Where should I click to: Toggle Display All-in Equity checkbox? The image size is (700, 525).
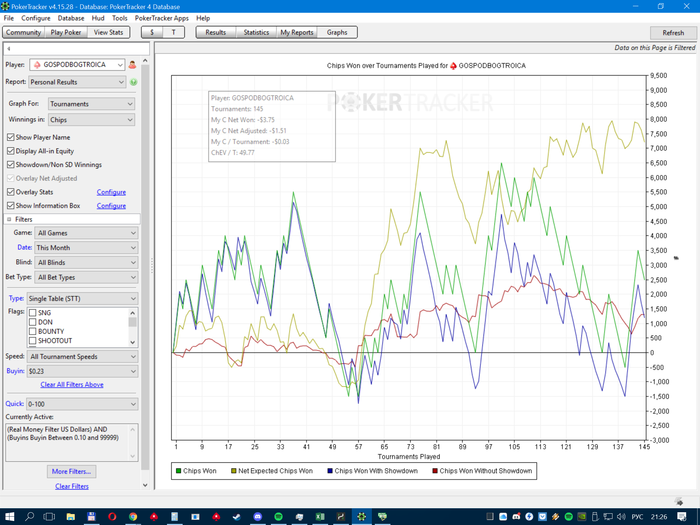coord(11,151)
